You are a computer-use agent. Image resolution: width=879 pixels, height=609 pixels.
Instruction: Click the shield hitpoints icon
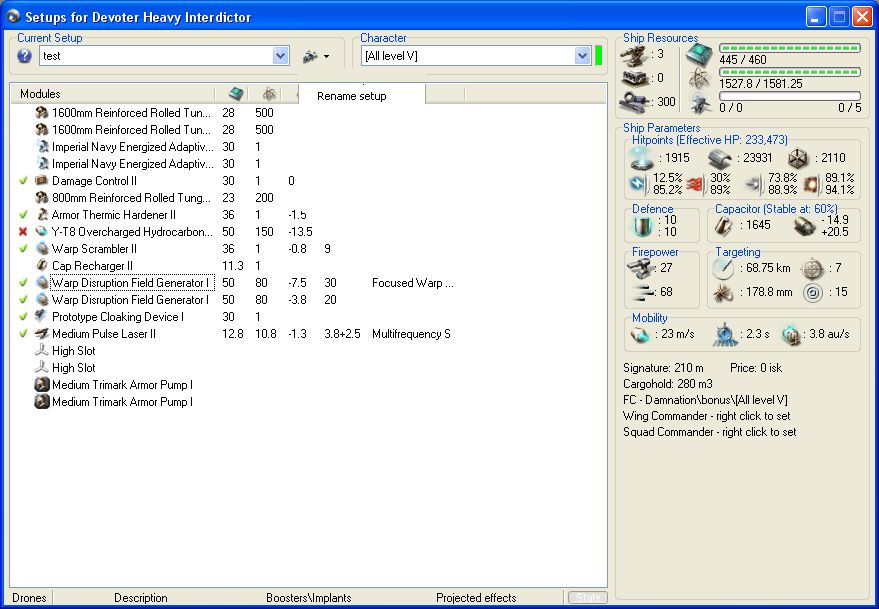coord(641,158)
